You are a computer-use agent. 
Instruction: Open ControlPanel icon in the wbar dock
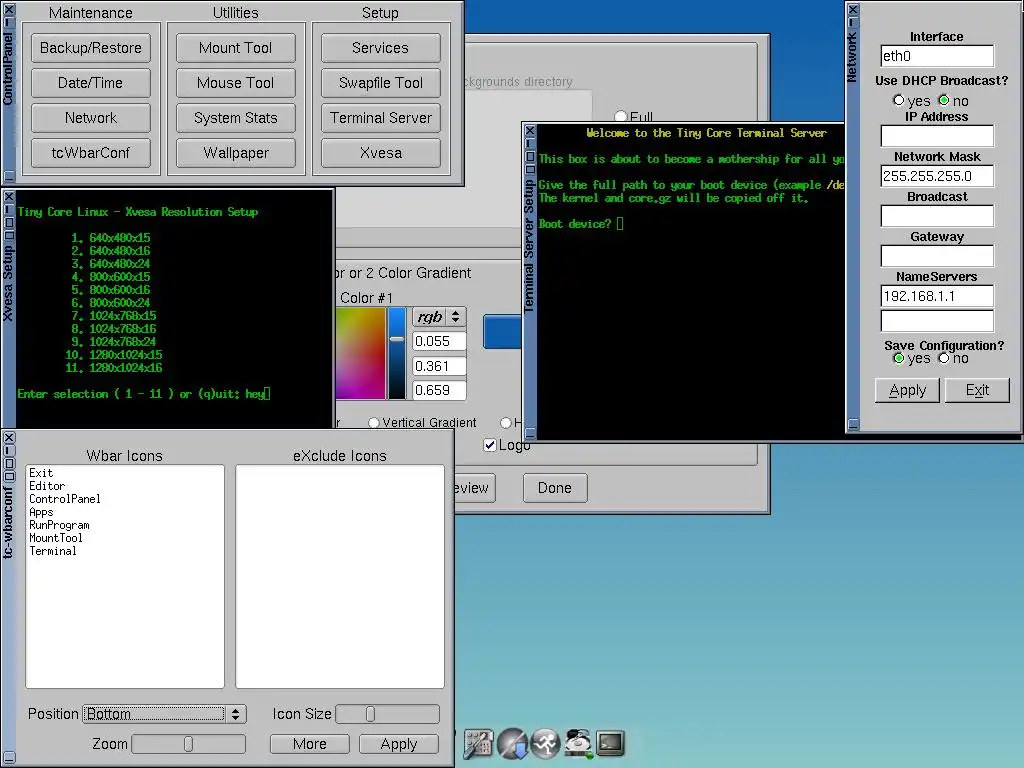(x=479, y=743)
